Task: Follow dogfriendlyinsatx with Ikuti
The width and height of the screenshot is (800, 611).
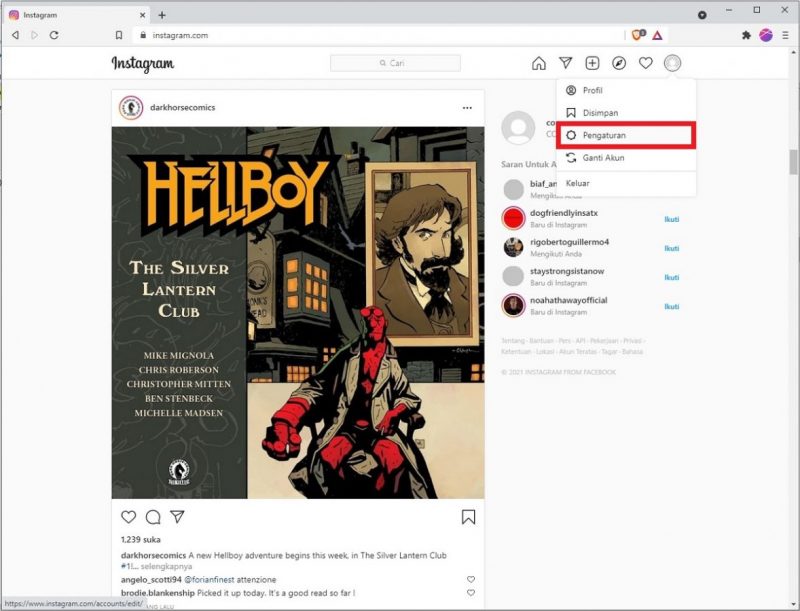Action: point(671,219)
